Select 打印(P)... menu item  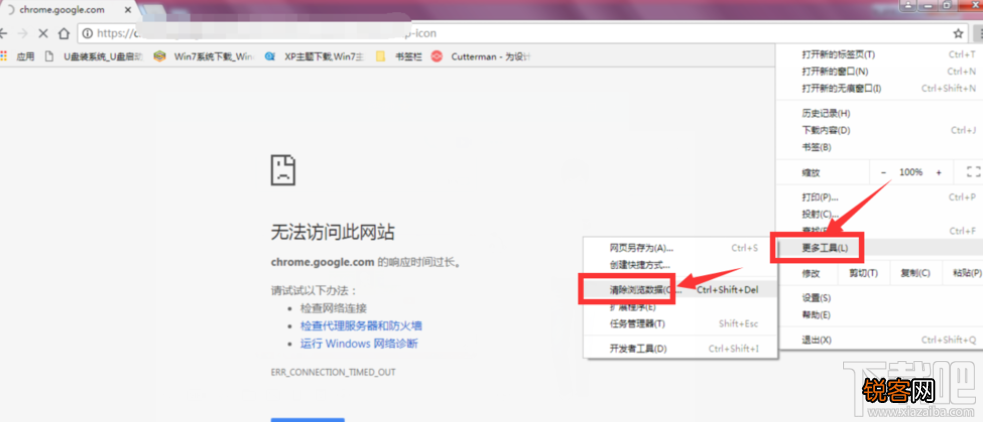878,198
